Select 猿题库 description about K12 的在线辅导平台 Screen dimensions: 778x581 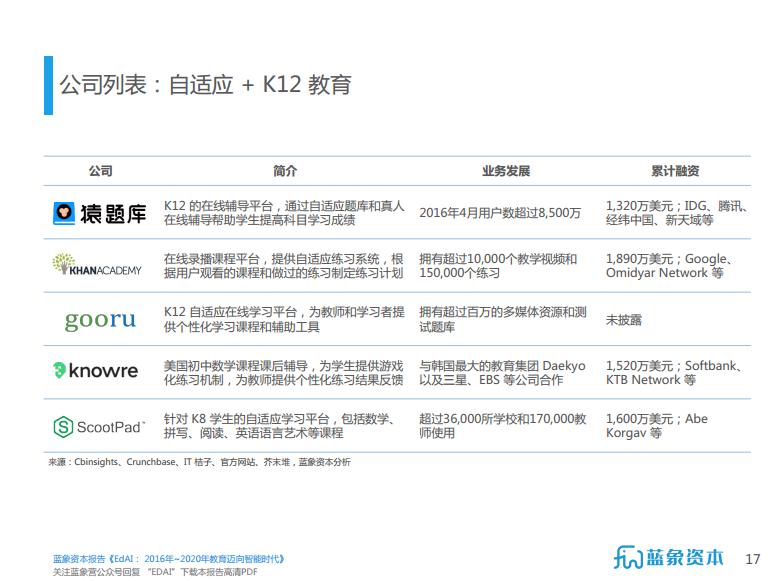tap(284, 213)
